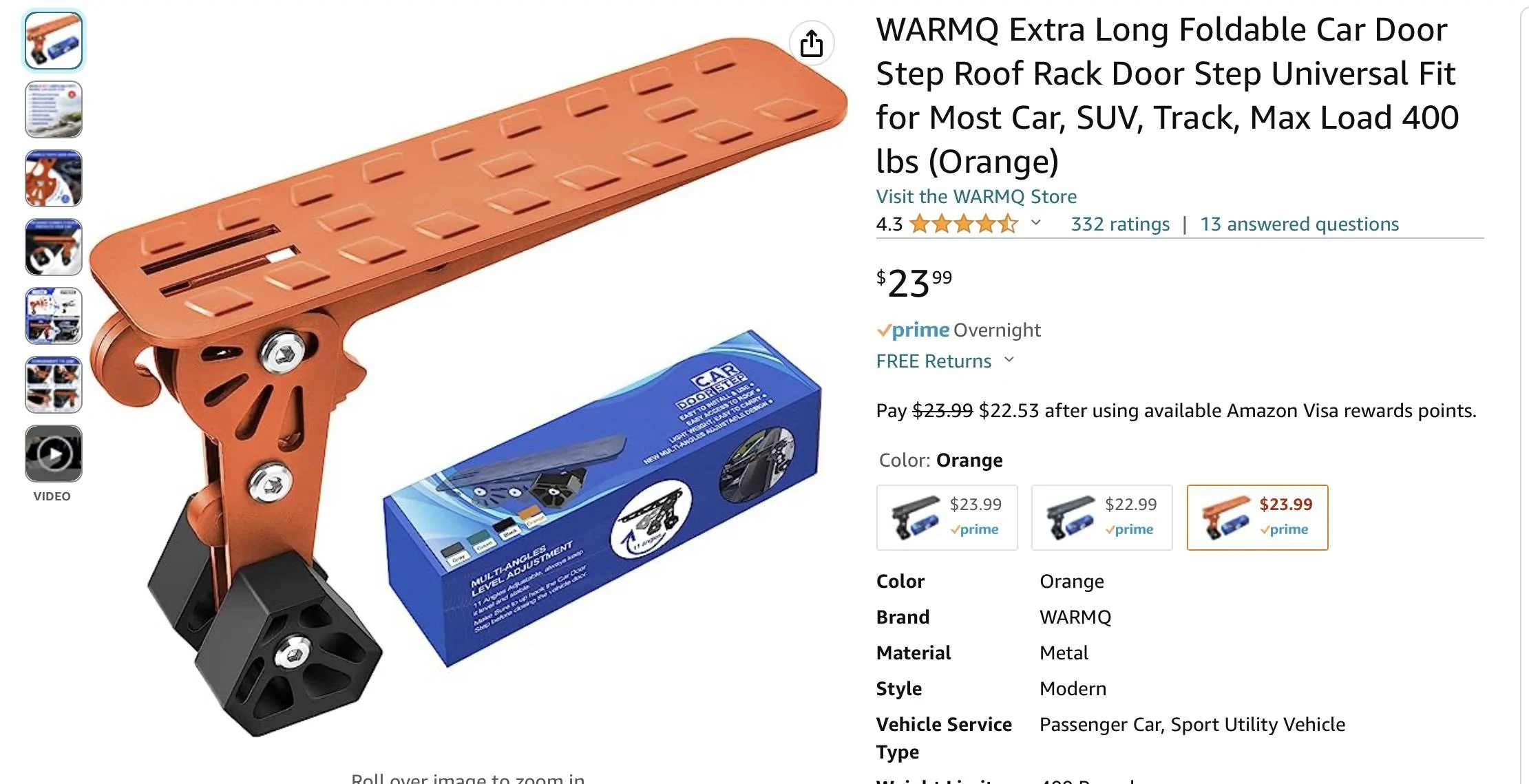Visit the WARMQ Store link
Viewport: 1529px width, 784px height.
coord(976,196)
